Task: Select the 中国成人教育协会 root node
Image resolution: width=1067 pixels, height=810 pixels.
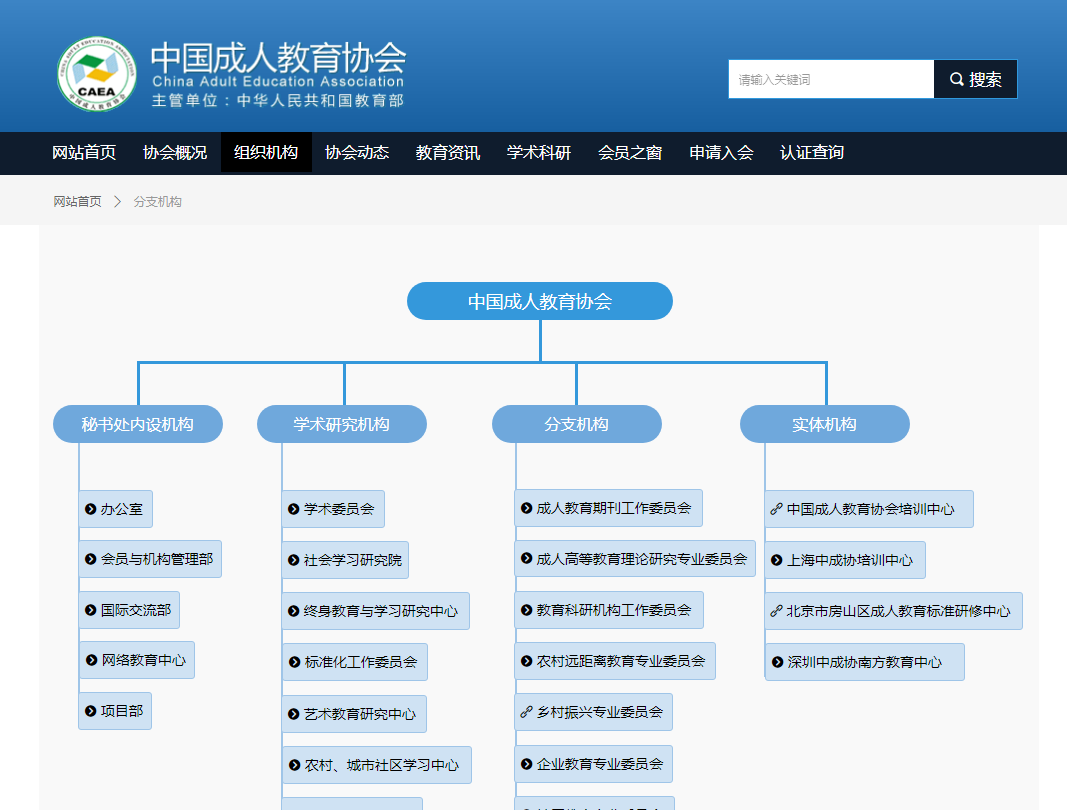Action: point(540,301)
